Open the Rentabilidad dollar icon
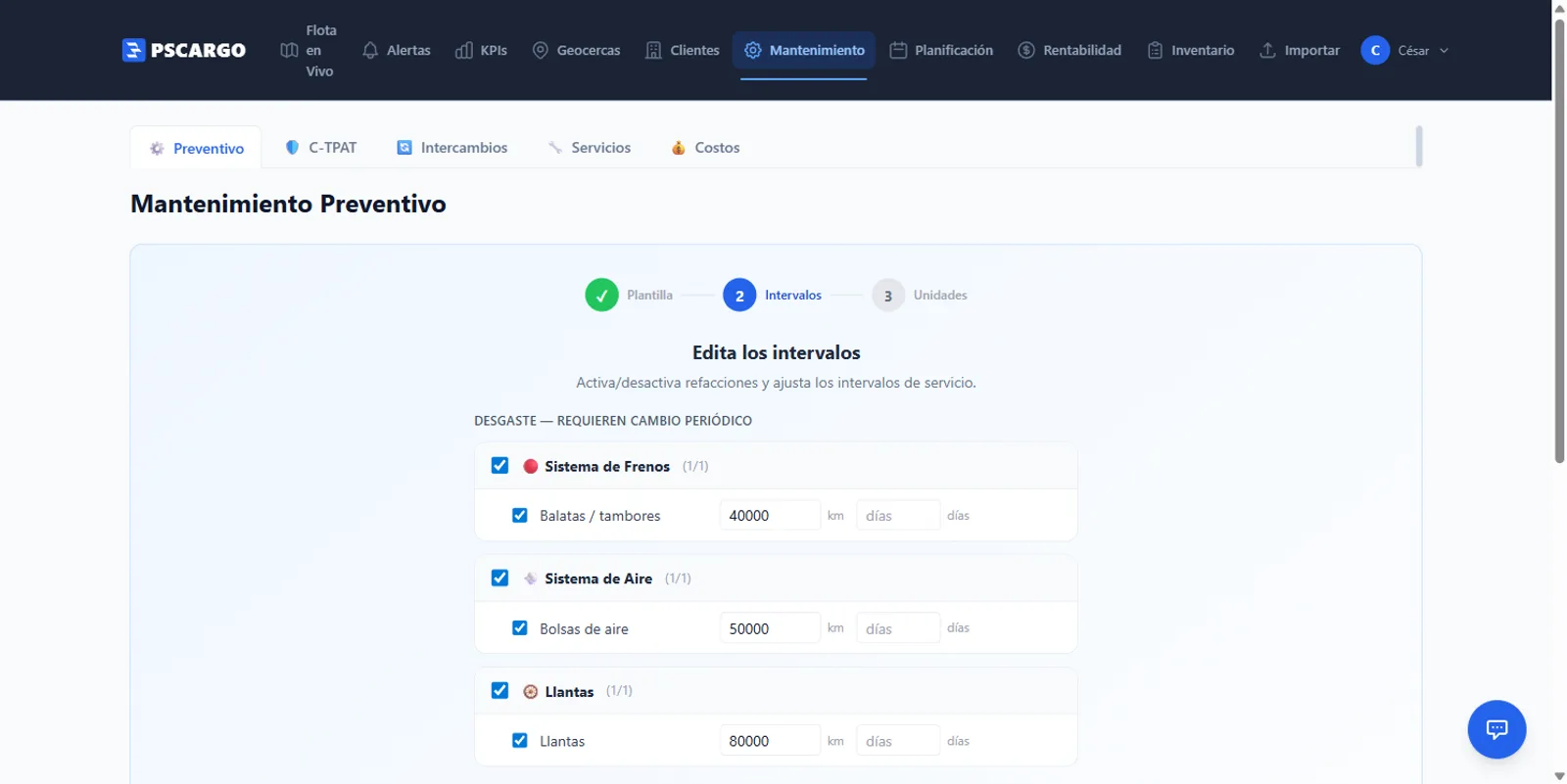Image resolution: width=1567 pixels, height=784 pixels. [x=1026, y=50]
